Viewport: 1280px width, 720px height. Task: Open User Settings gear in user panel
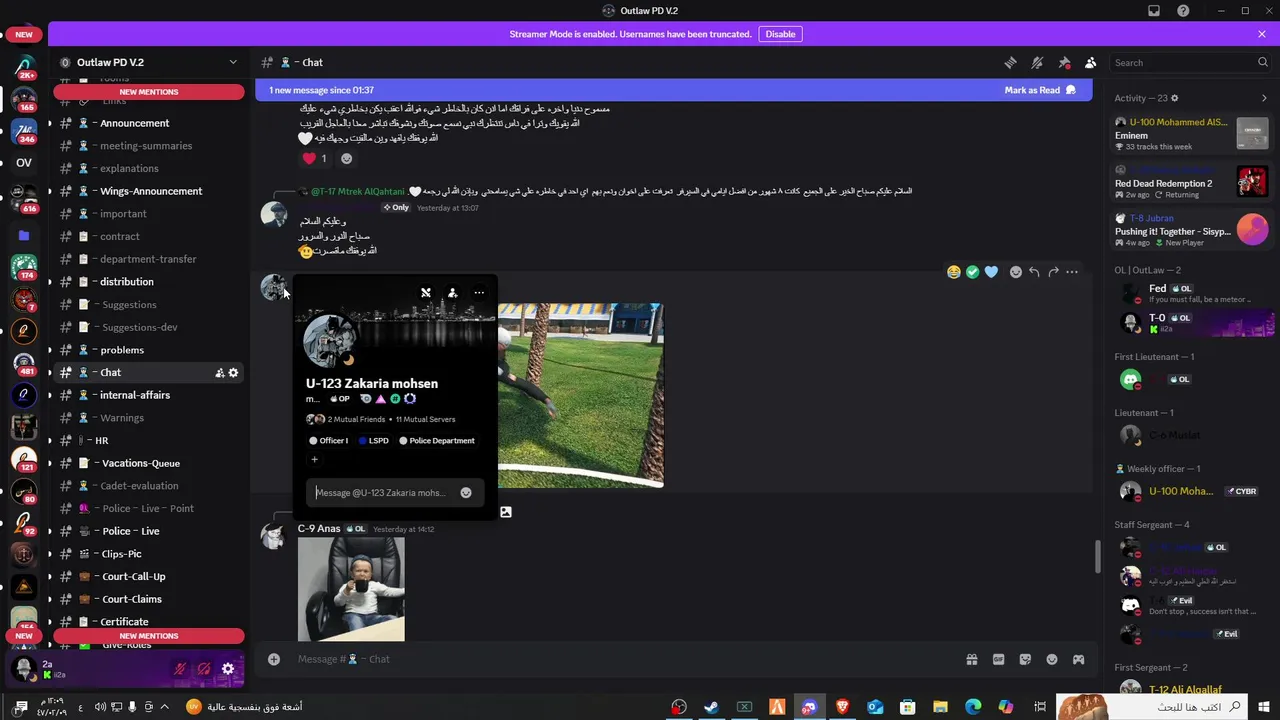click(x=228, y=669)
